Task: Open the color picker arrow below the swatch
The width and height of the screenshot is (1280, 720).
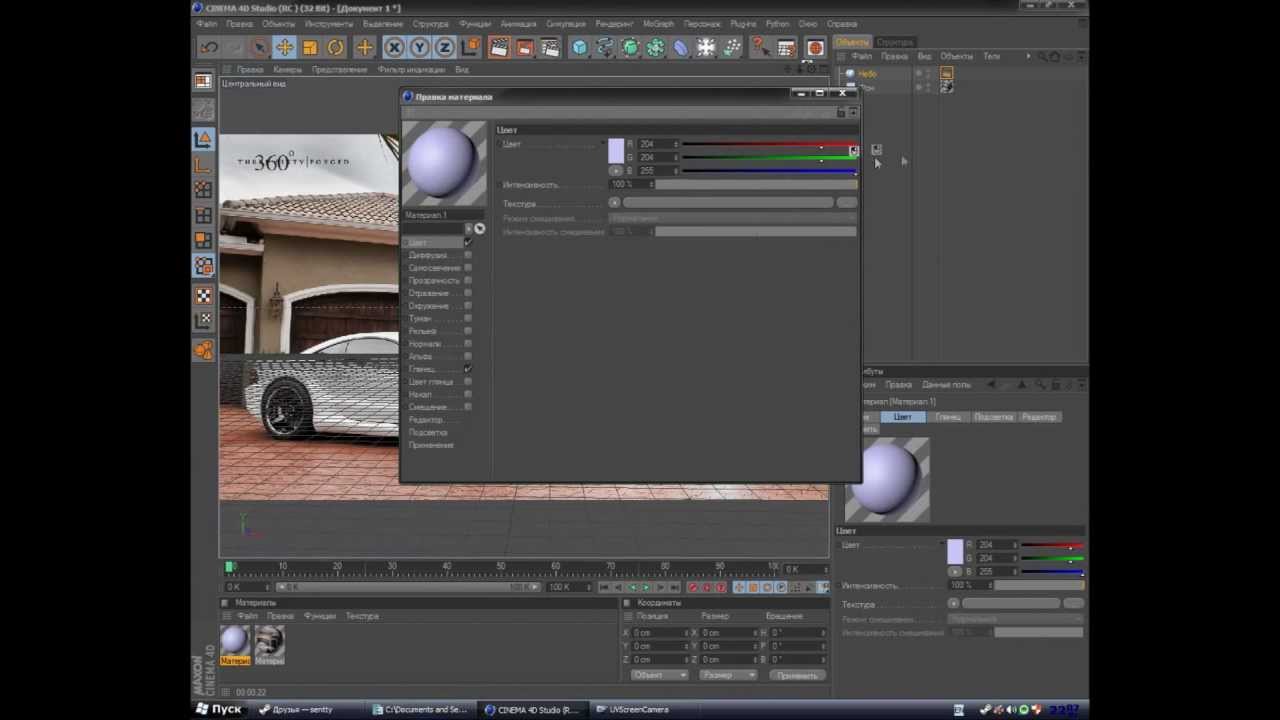Action: point(616,171)
